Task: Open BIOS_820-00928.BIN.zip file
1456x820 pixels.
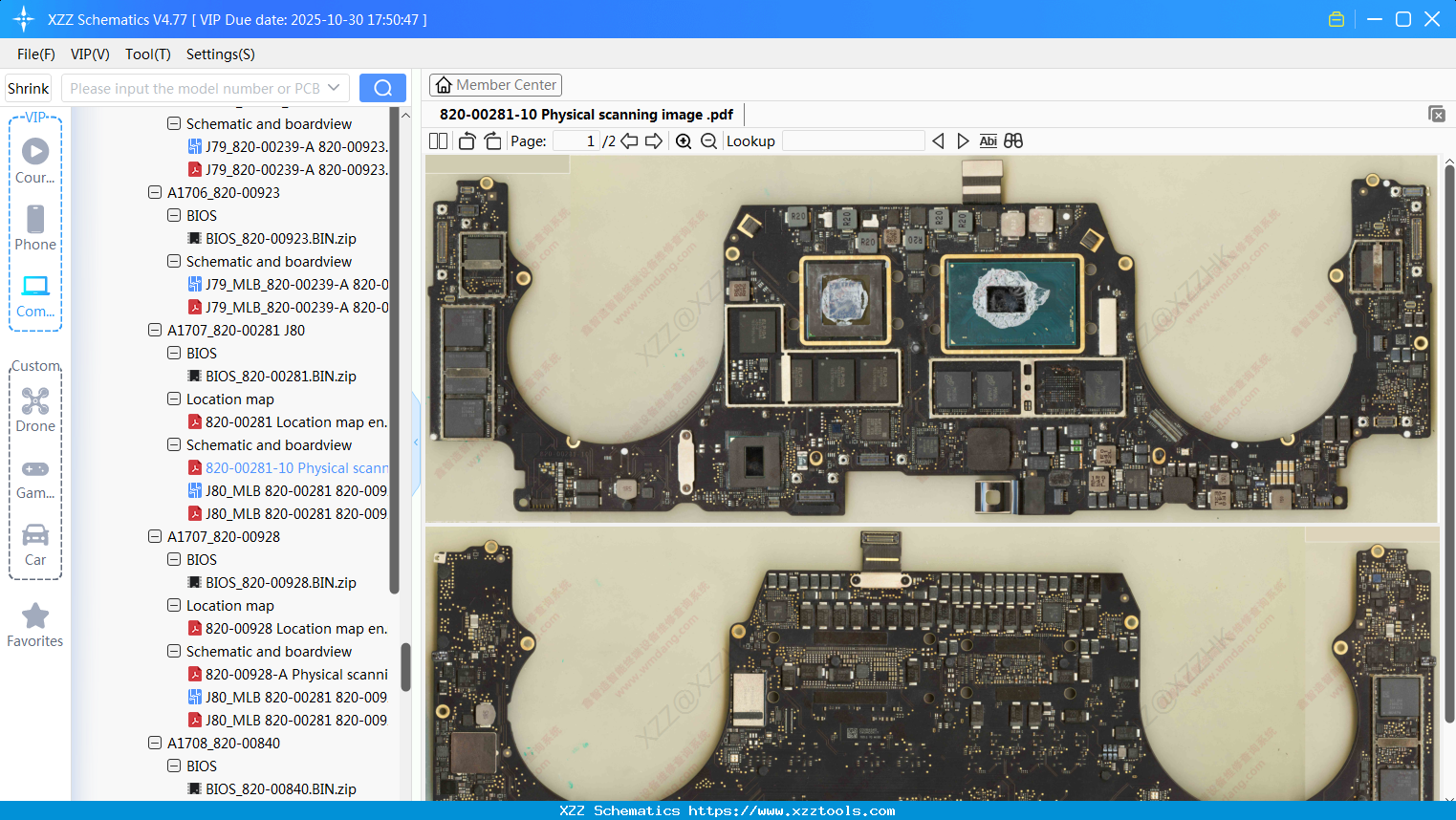Action: click(272, 582)
